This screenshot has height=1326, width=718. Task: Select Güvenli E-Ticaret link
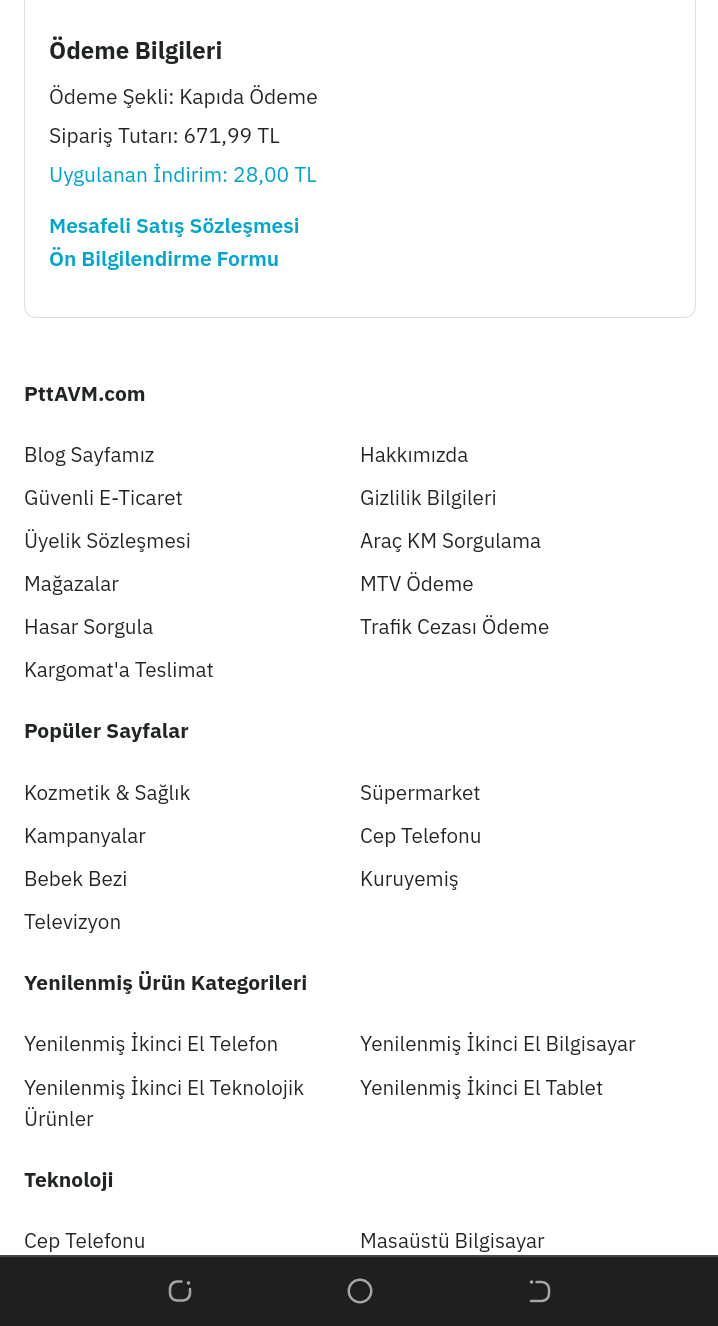pos(103,498)
